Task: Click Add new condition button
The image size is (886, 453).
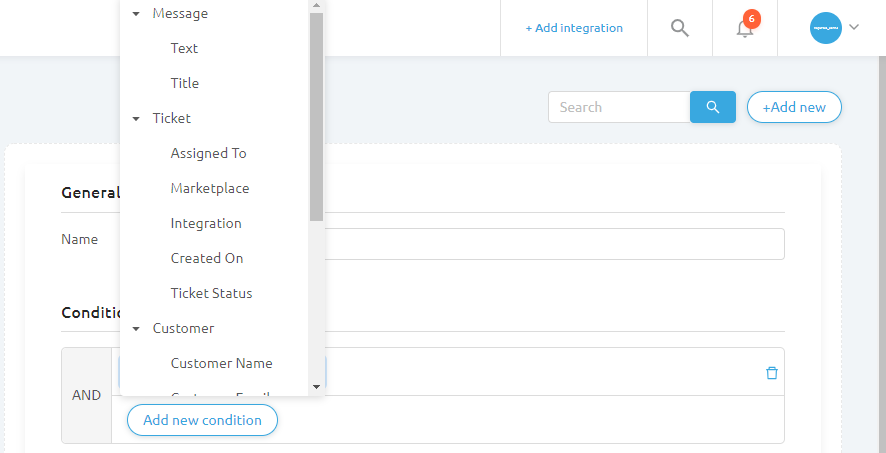Action: (202, 420)
